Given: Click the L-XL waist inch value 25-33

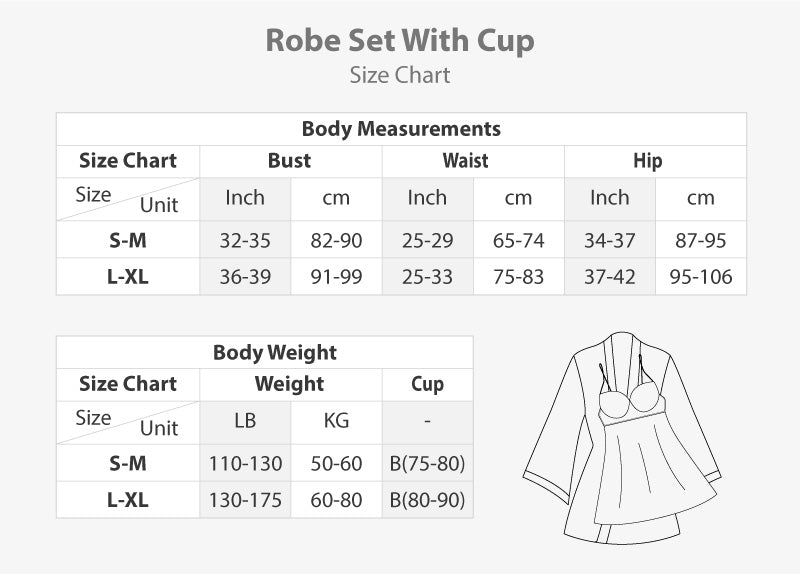Looking at the screenshot, I should [427, 277].
